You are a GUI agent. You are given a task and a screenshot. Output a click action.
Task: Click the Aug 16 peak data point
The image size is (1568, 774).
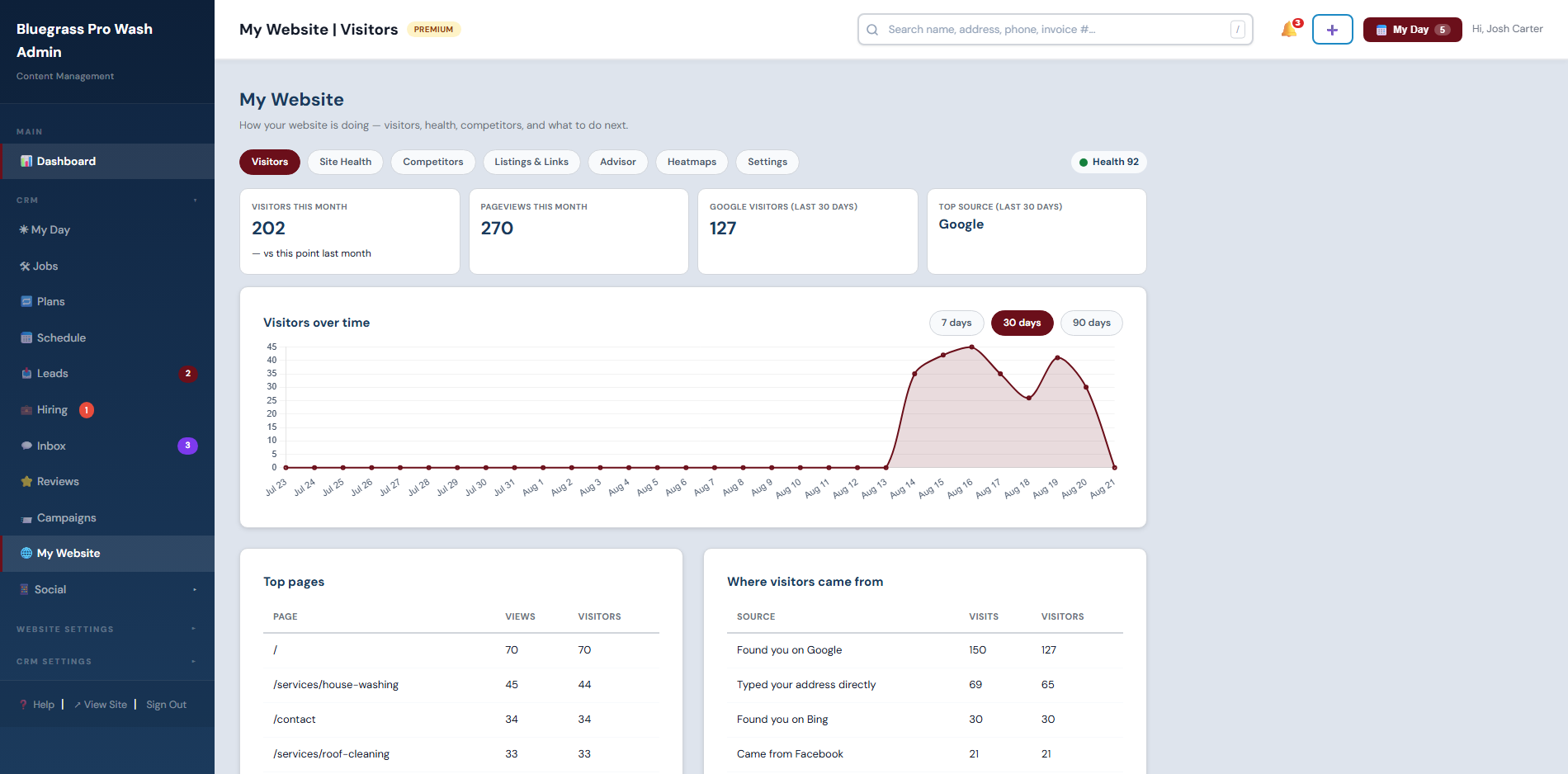click(x=972, y=347)
